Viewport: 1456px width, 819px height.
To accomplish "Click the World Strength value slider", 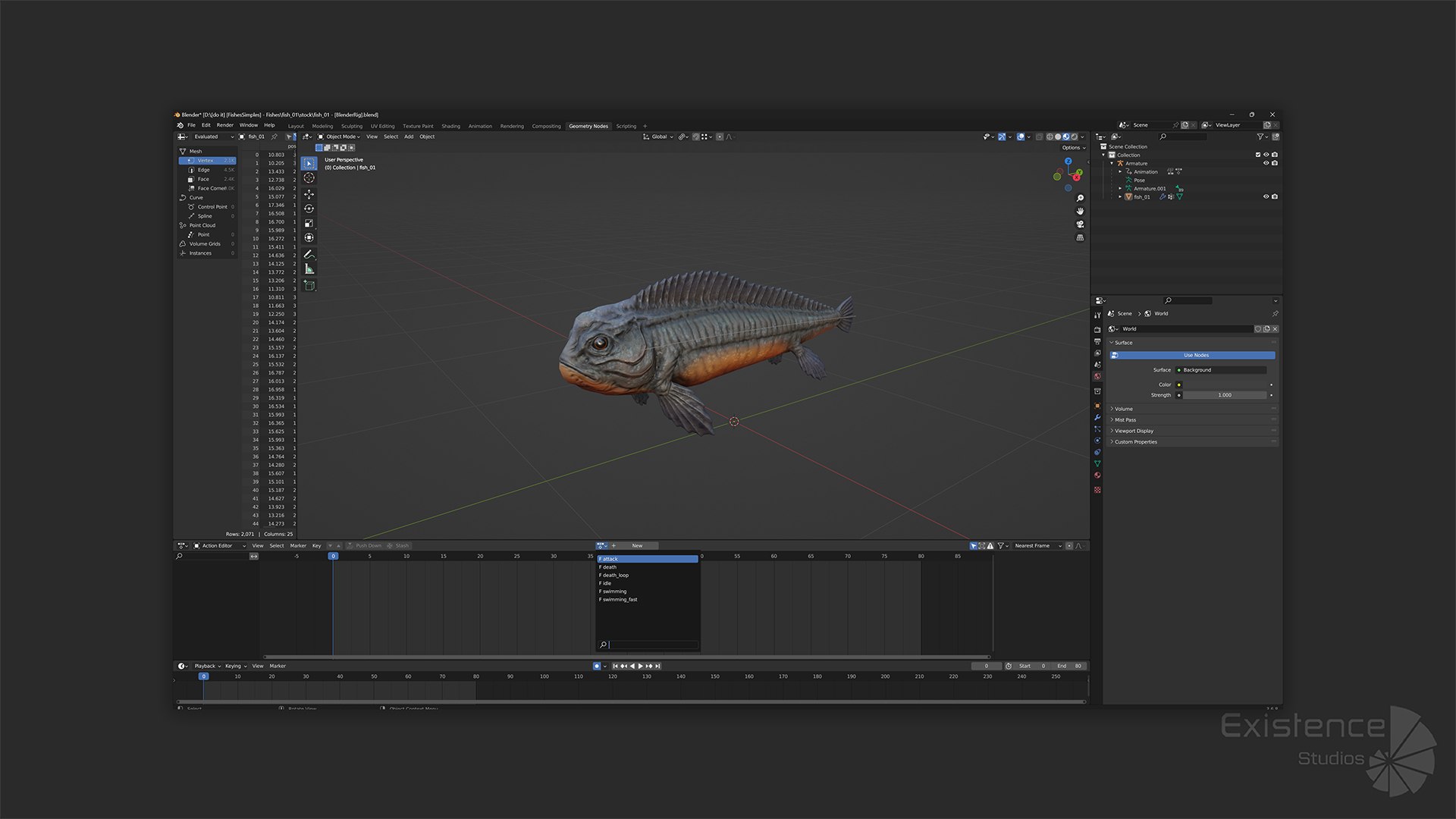I will [x=1225, y=395].
